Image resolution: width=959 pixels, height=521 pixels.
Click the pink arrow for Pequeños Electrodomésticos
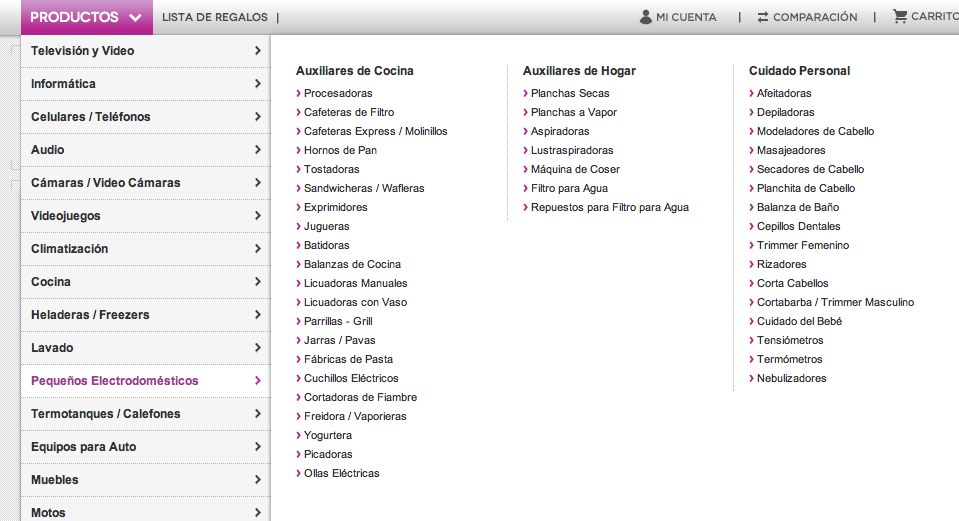coord(257,381)
